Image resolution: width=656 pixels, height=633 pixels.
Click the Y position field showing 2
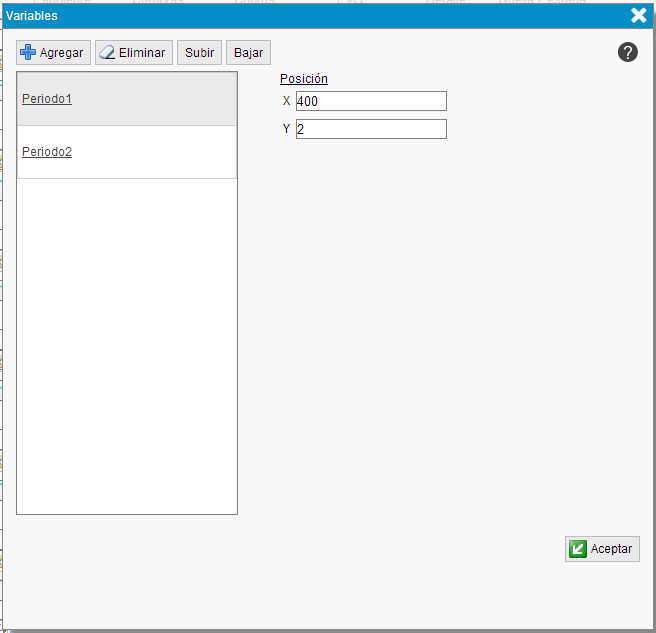pos(371,129)
